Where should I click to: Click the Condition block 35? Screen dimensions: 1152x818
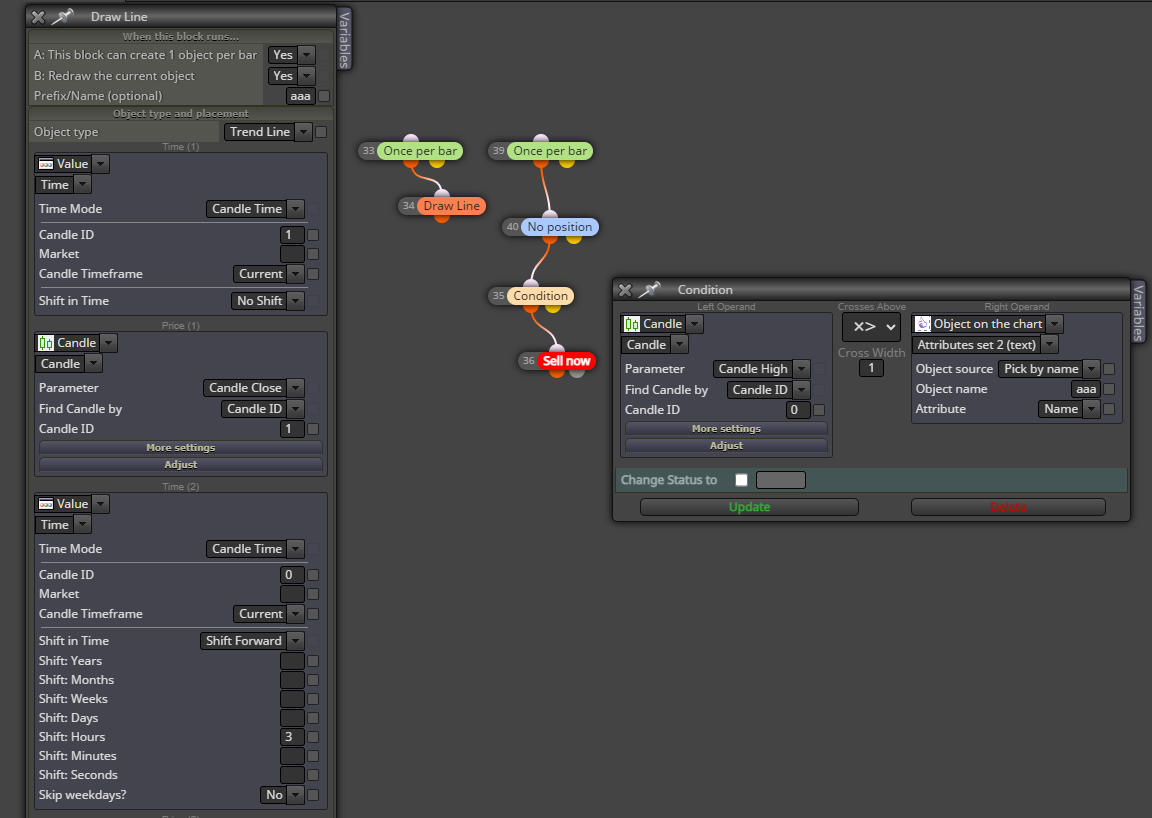point(540,295)
